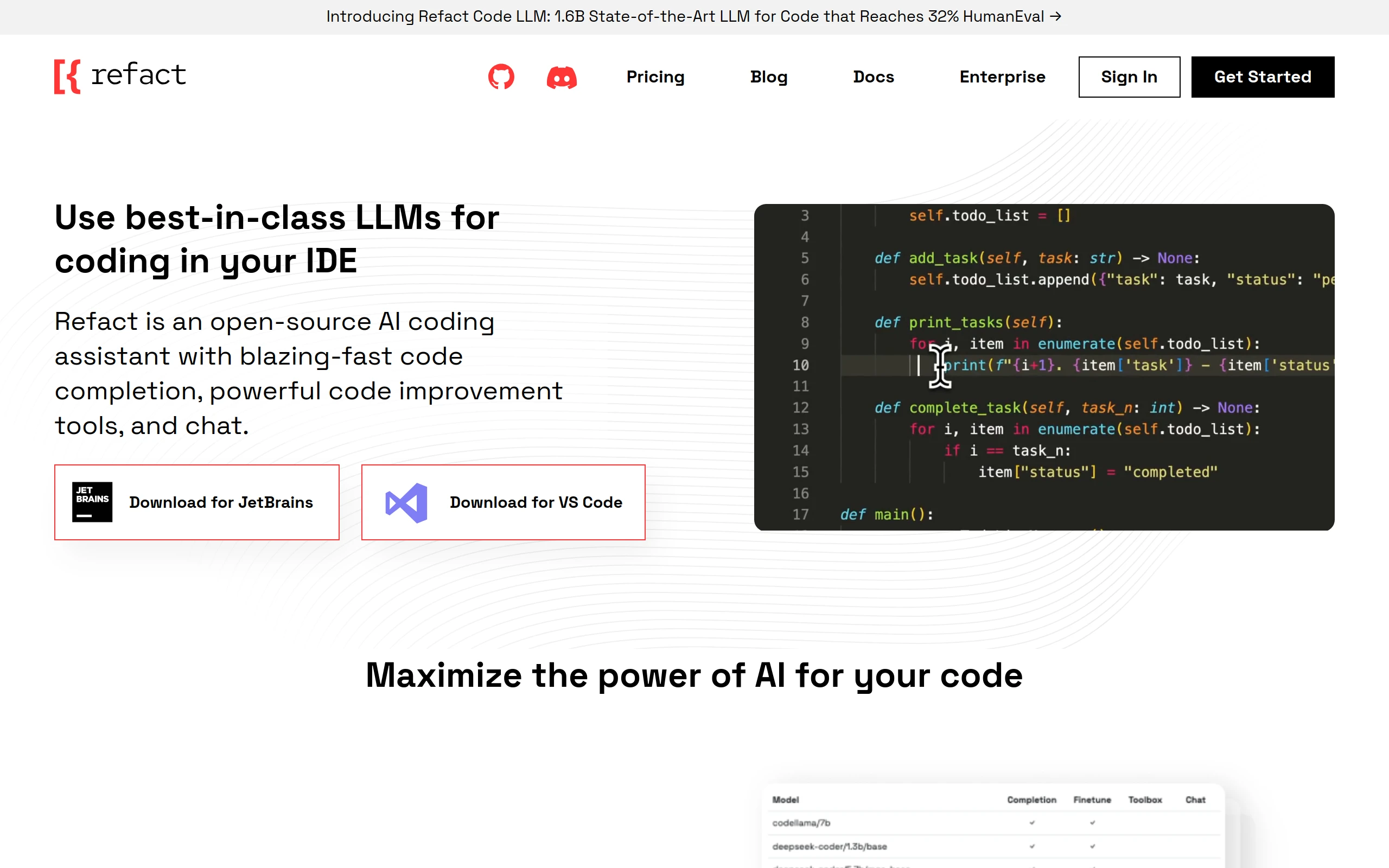Open the Pricing page

tap(655, 77)
